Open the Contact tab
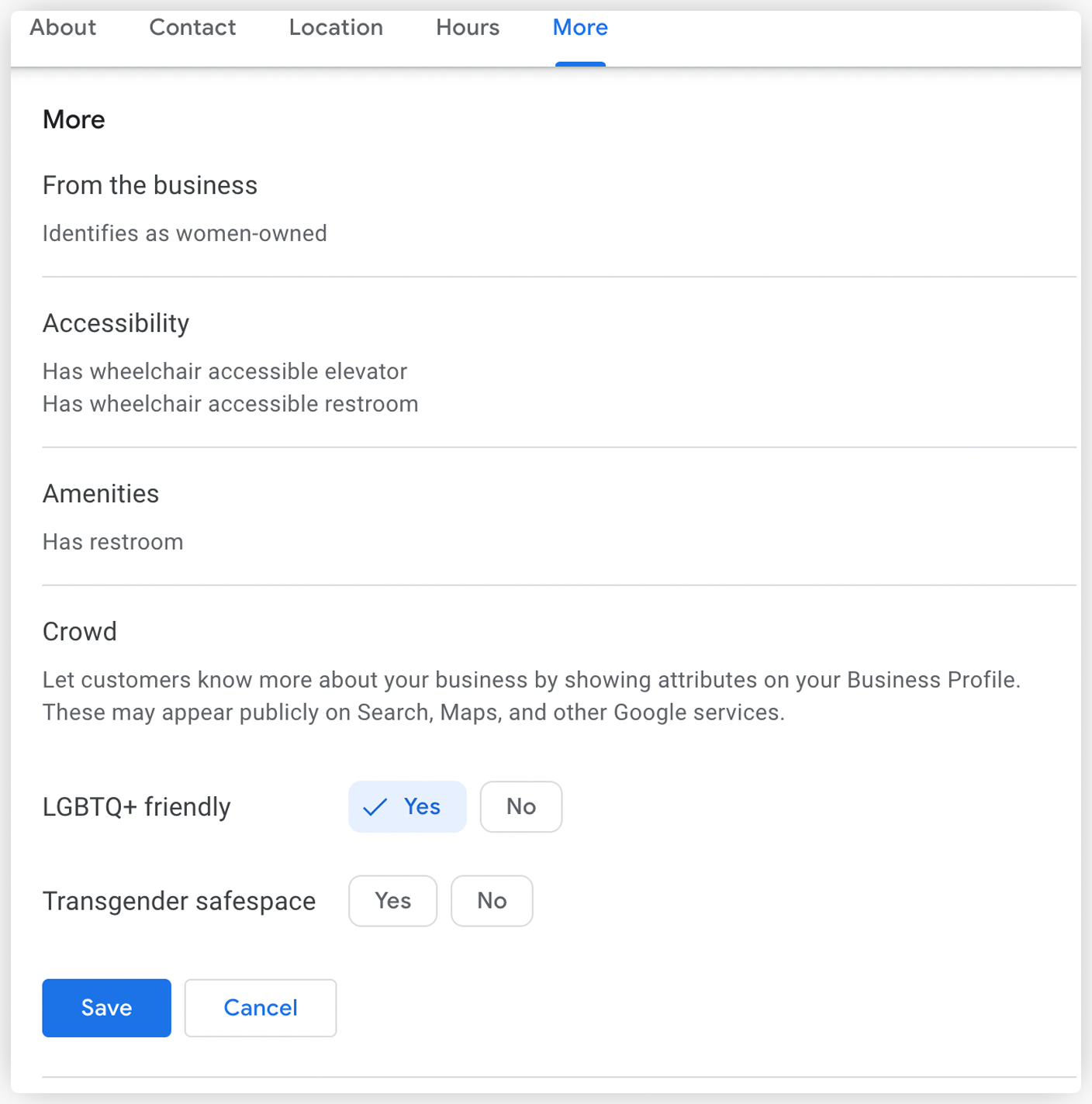 192,28
